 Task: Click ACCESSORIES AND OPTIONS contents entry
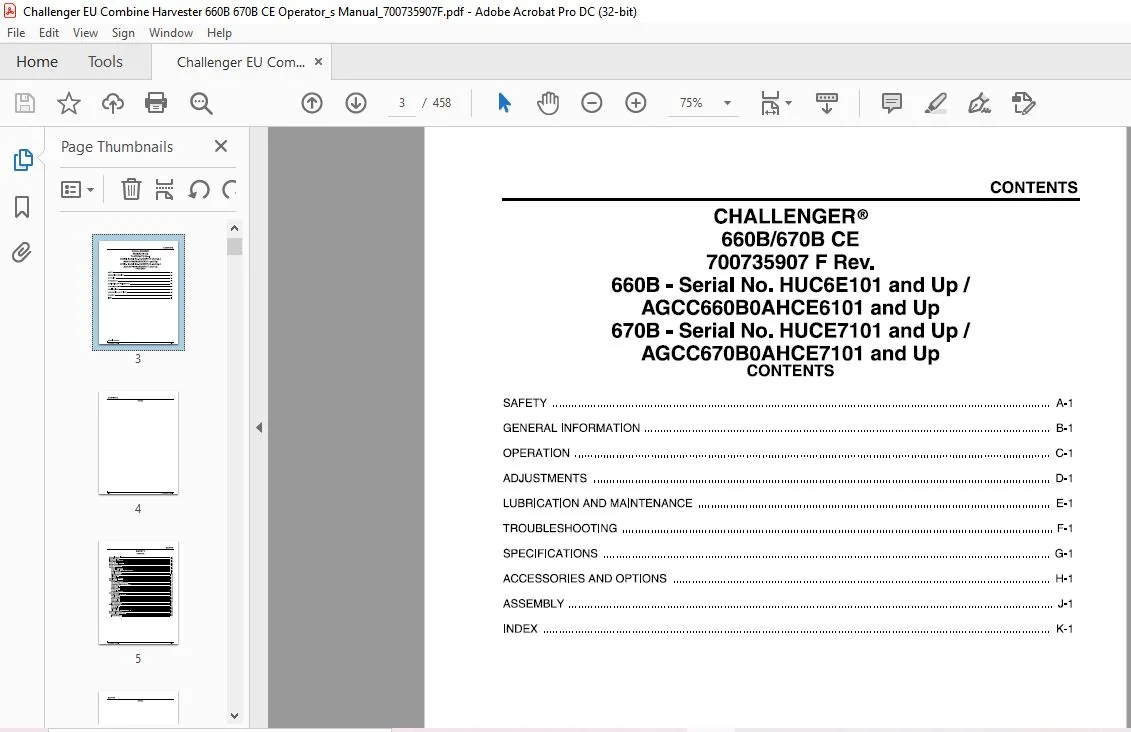tap(788, 578)
